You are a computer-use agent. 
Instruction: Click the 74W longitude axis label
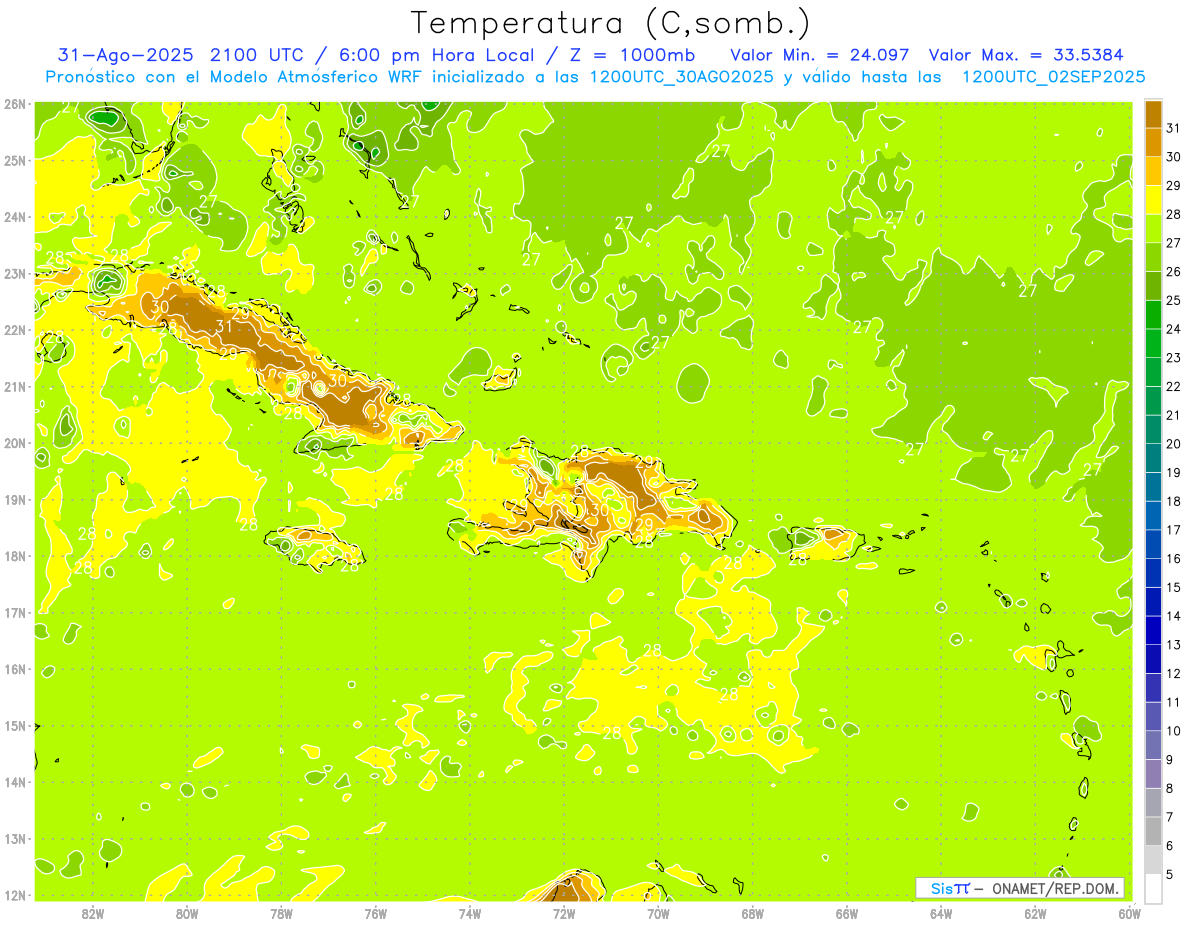click(469, 913)
